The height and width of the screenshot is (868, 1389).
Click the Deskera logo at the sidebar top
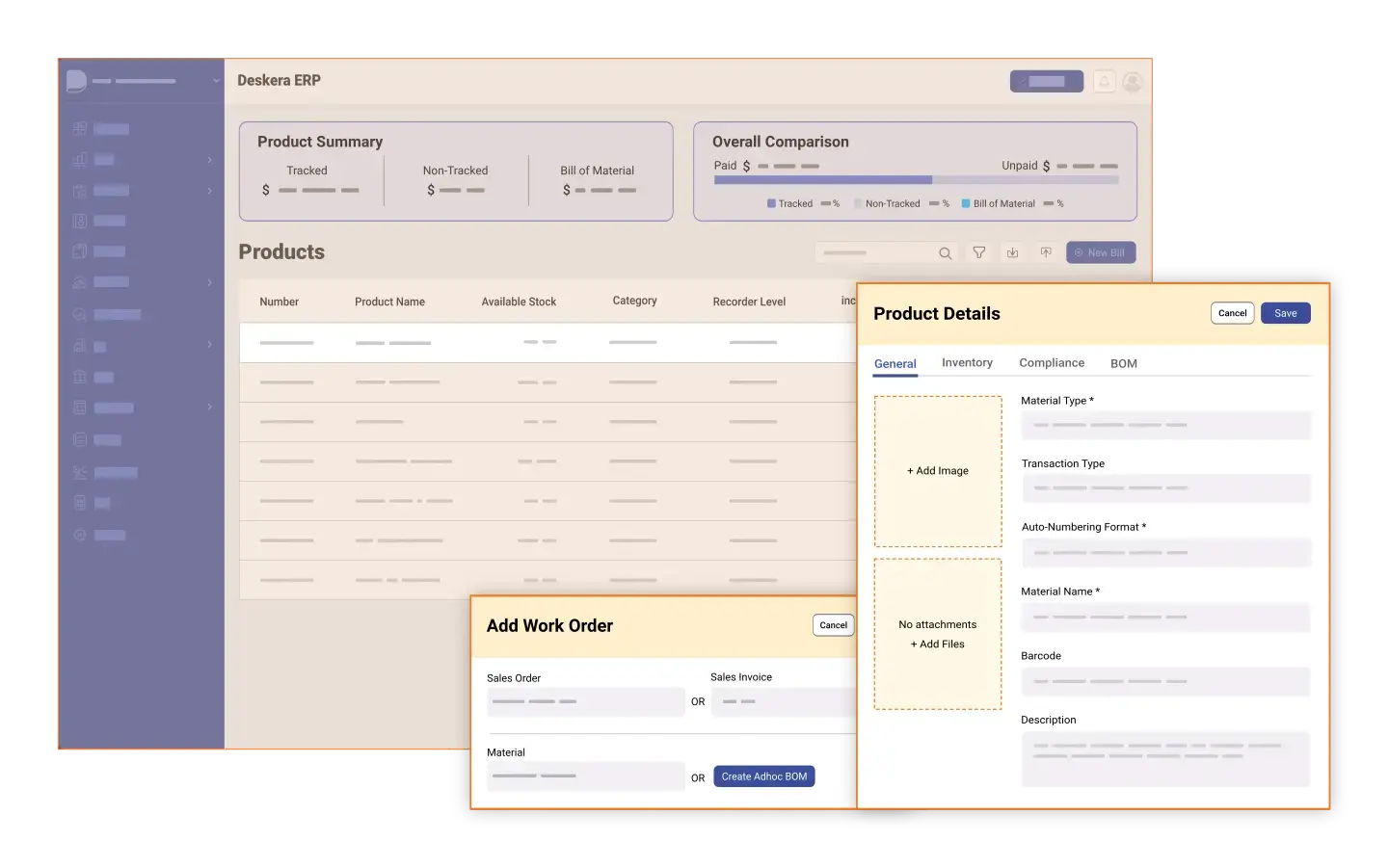[x=77, y=80]
